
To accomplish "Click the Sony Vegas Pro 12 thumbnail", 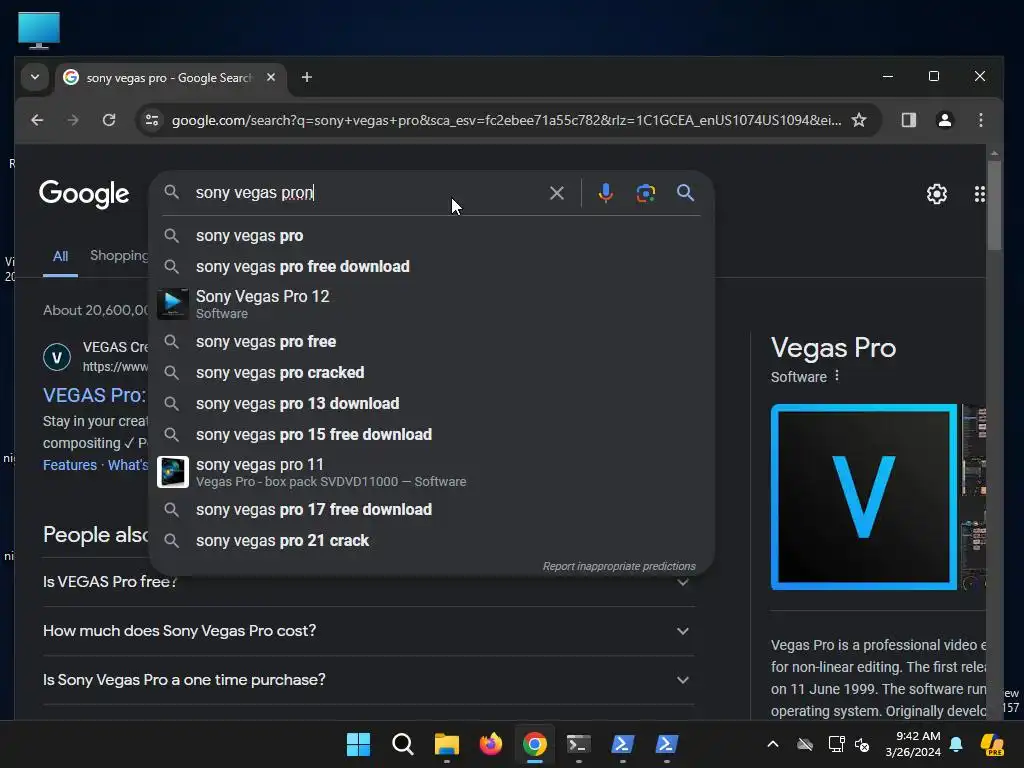I will tap(173, 304).
